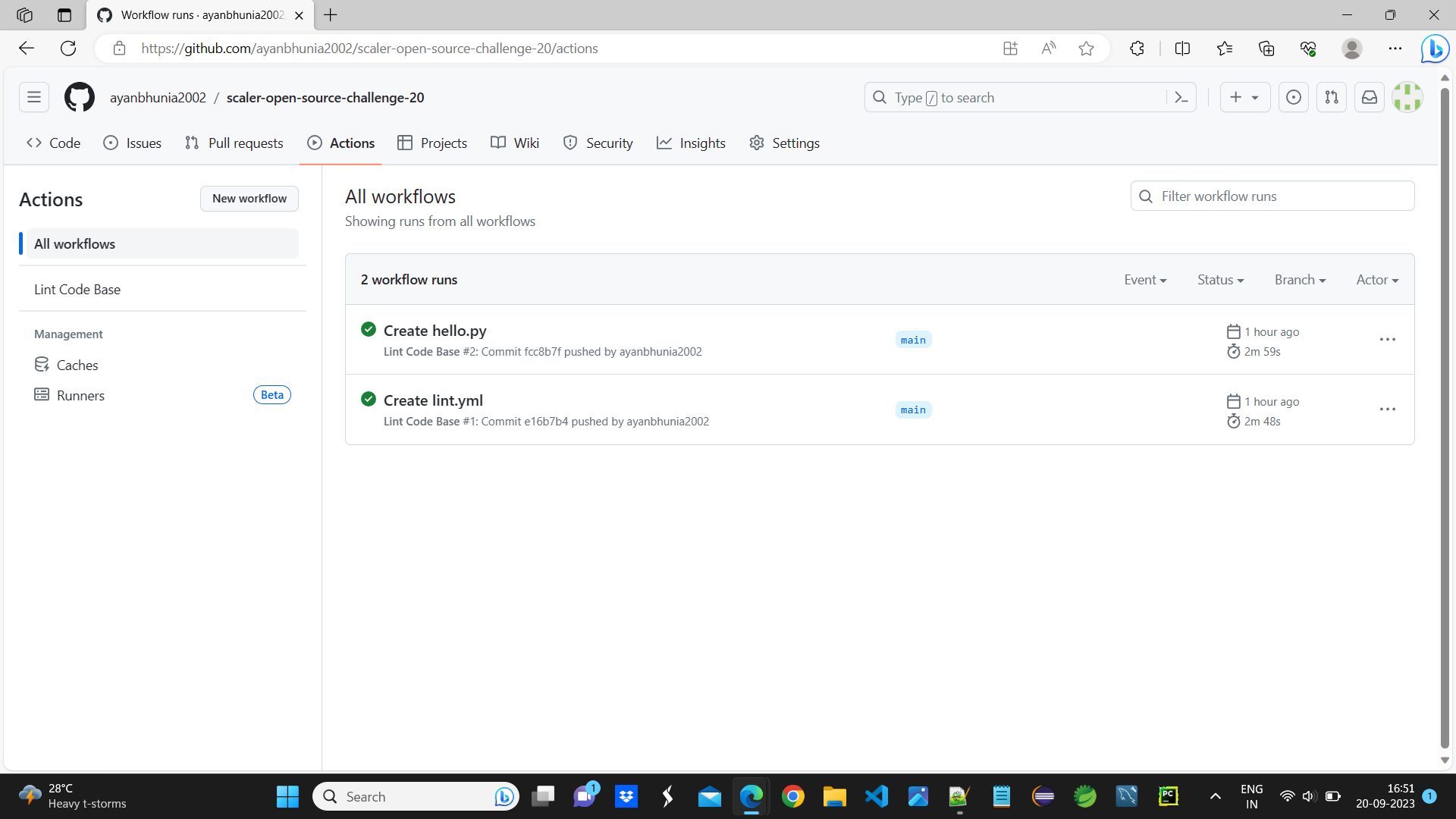Open the hamburger navigation menu
This screenshot has height=819, width=1456.
[33, 97]
